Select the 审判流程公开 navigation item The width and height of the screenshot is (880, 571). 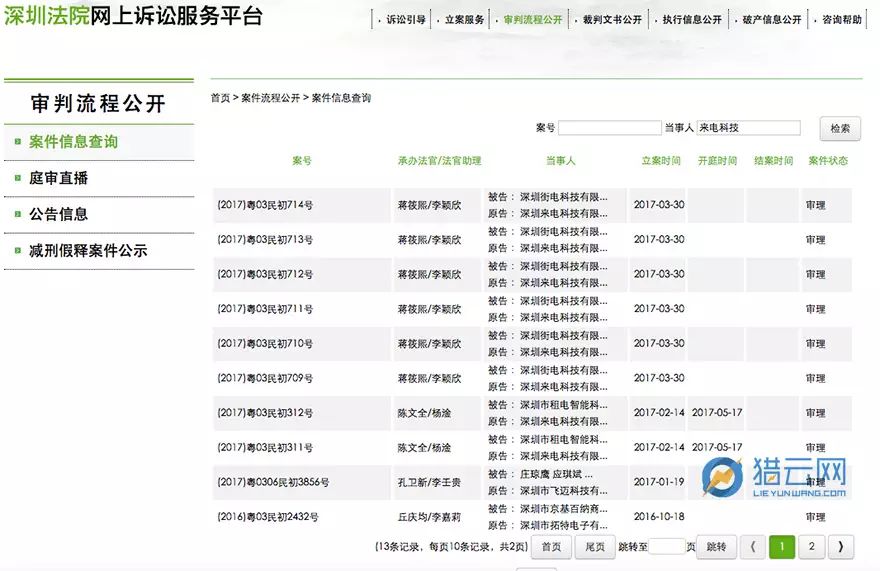tap(533, 20)
